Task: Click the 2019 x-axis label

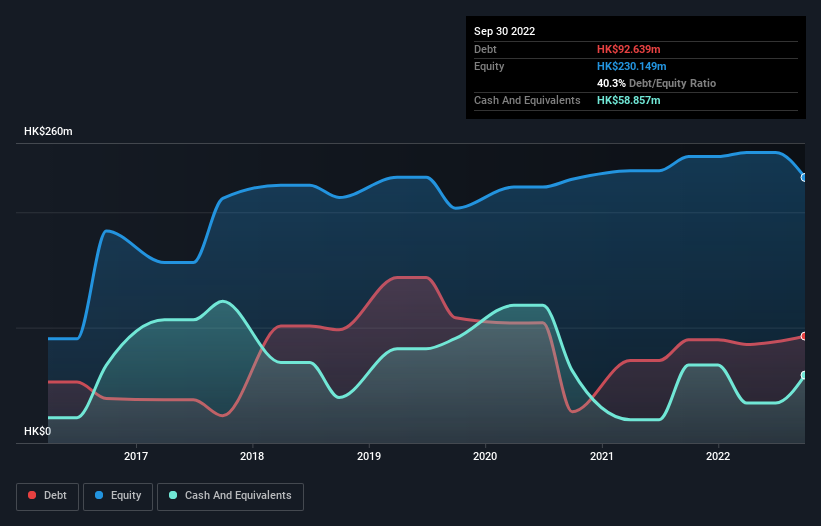Action: pos(369,456)
